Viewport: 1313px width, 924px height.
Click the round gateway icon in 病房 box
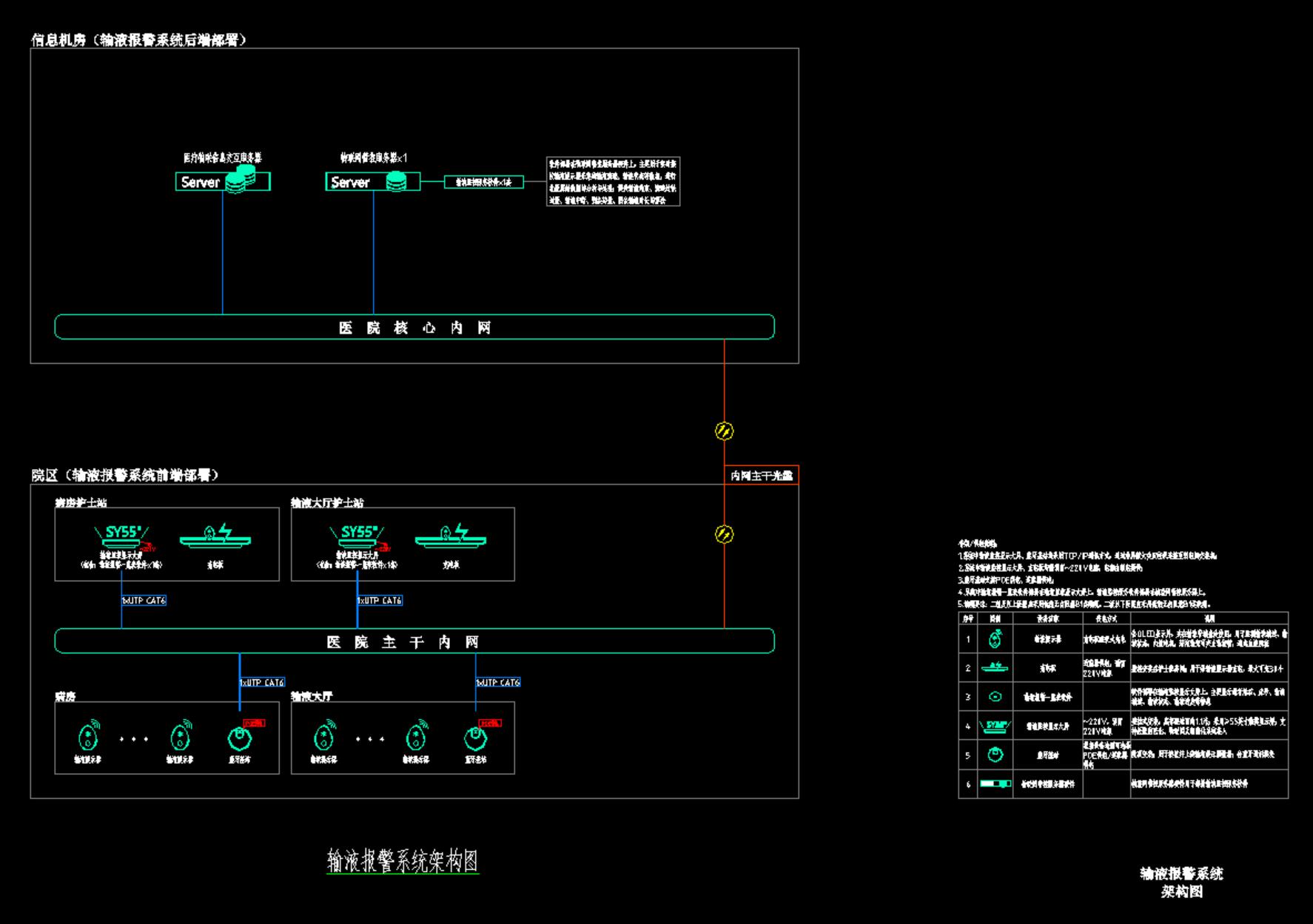pos(239,738)
